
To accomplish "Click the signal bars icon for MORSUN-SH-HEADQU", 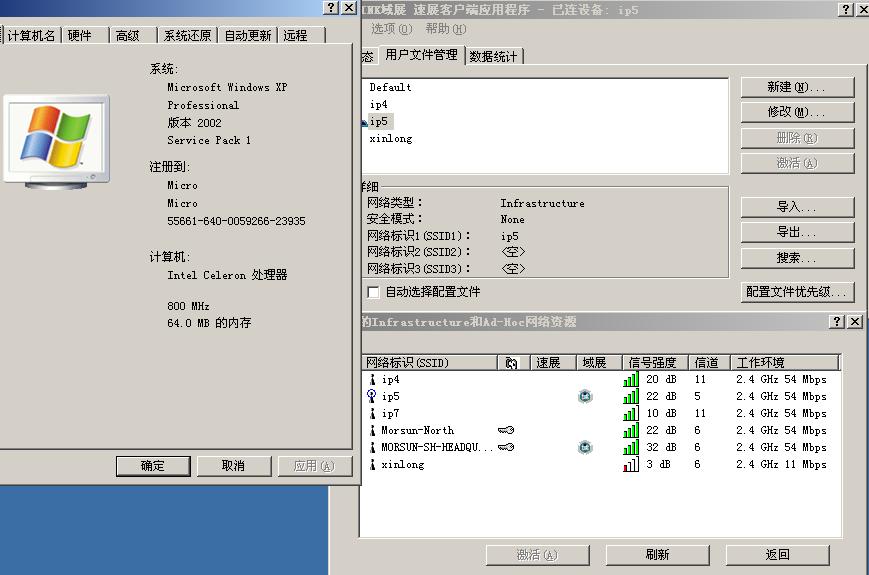I will (631, 447).
